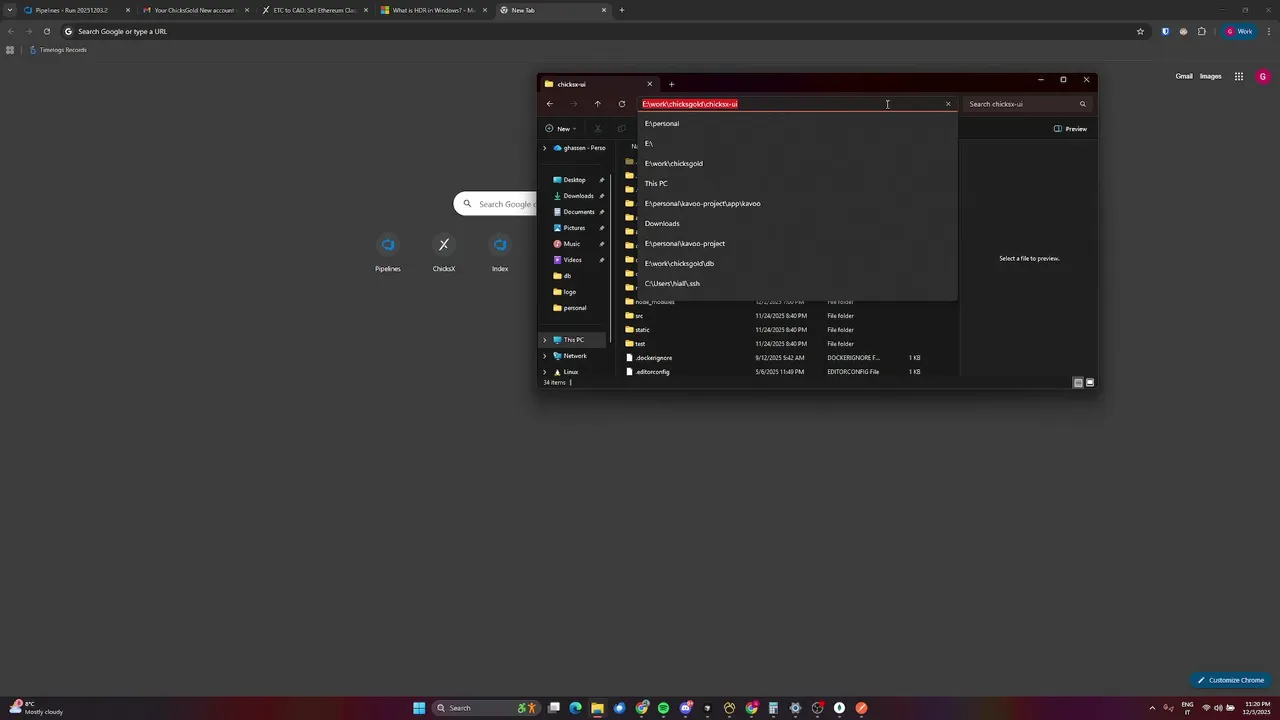
Task: Open the New item dropdown
Action: [561, 129]
